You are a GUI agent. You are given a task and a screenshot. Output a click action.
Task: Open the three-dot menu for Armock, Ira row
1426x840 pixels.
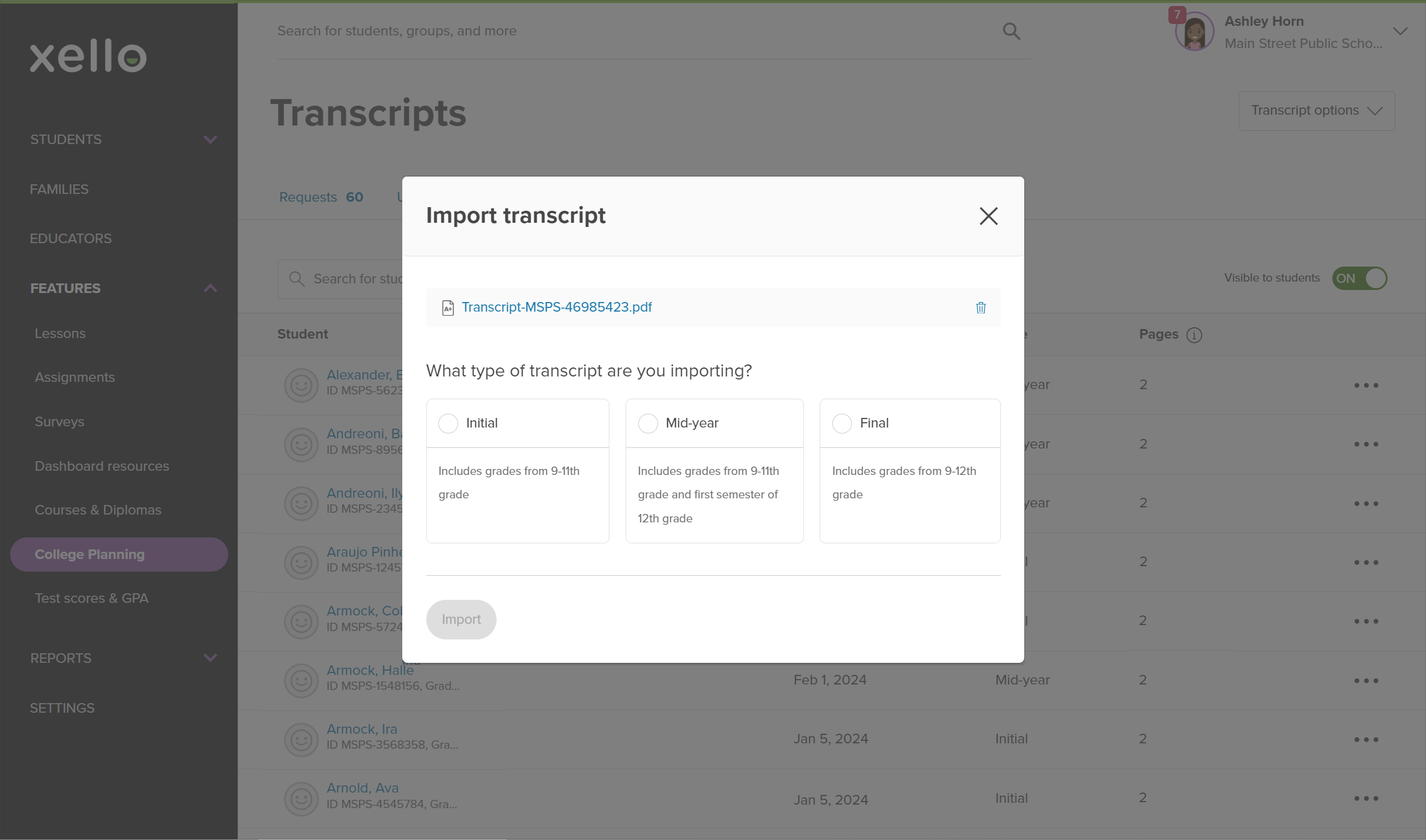pos(1366,739)
